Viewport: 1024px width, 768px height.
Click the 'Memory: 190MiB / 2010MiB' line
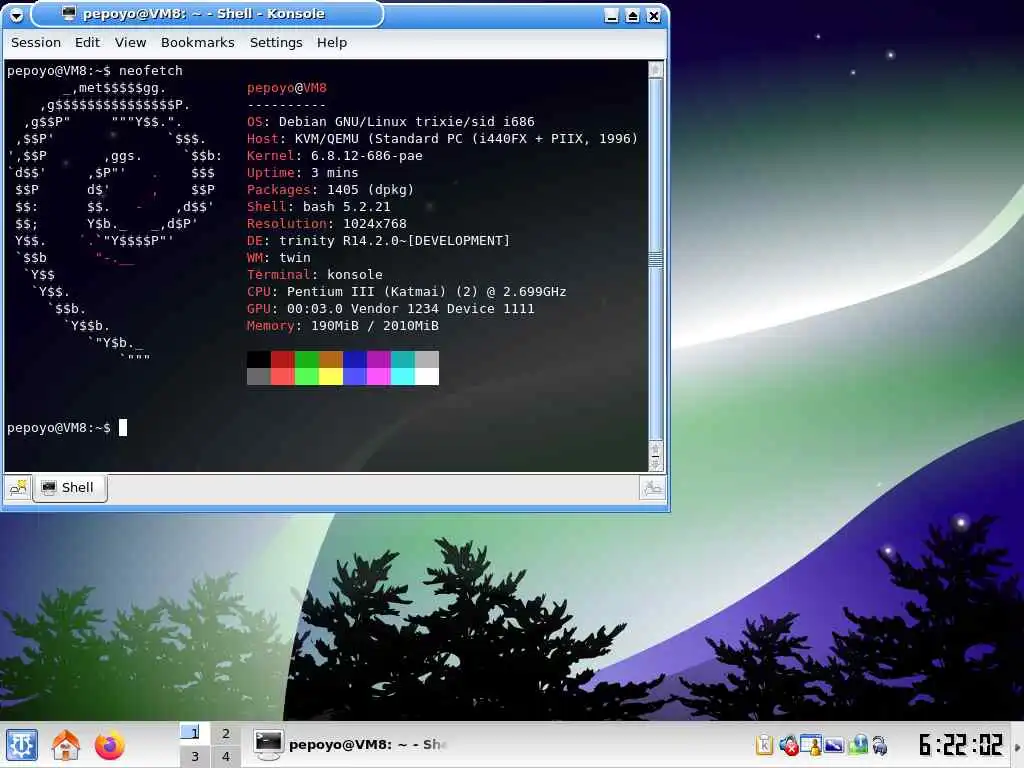coord(343,325)
